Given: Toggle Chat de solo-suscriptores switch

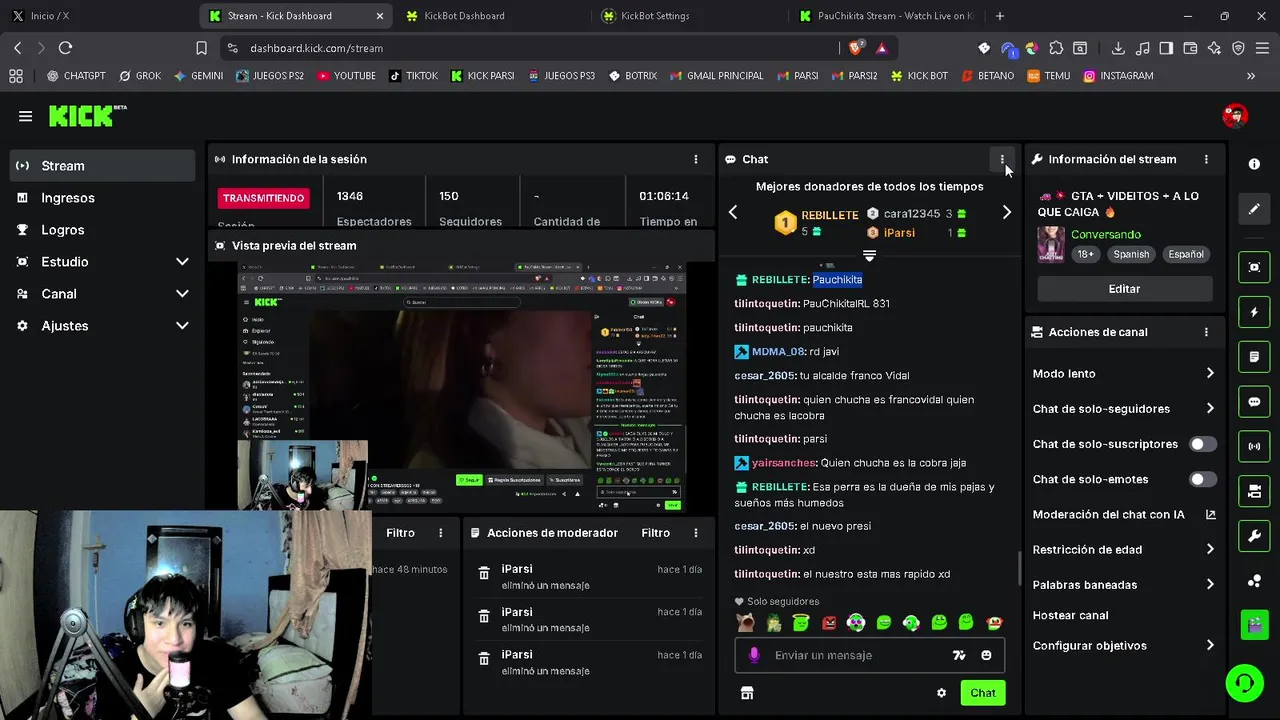Looking at the screenshot, I should [x=1202, y=444].
